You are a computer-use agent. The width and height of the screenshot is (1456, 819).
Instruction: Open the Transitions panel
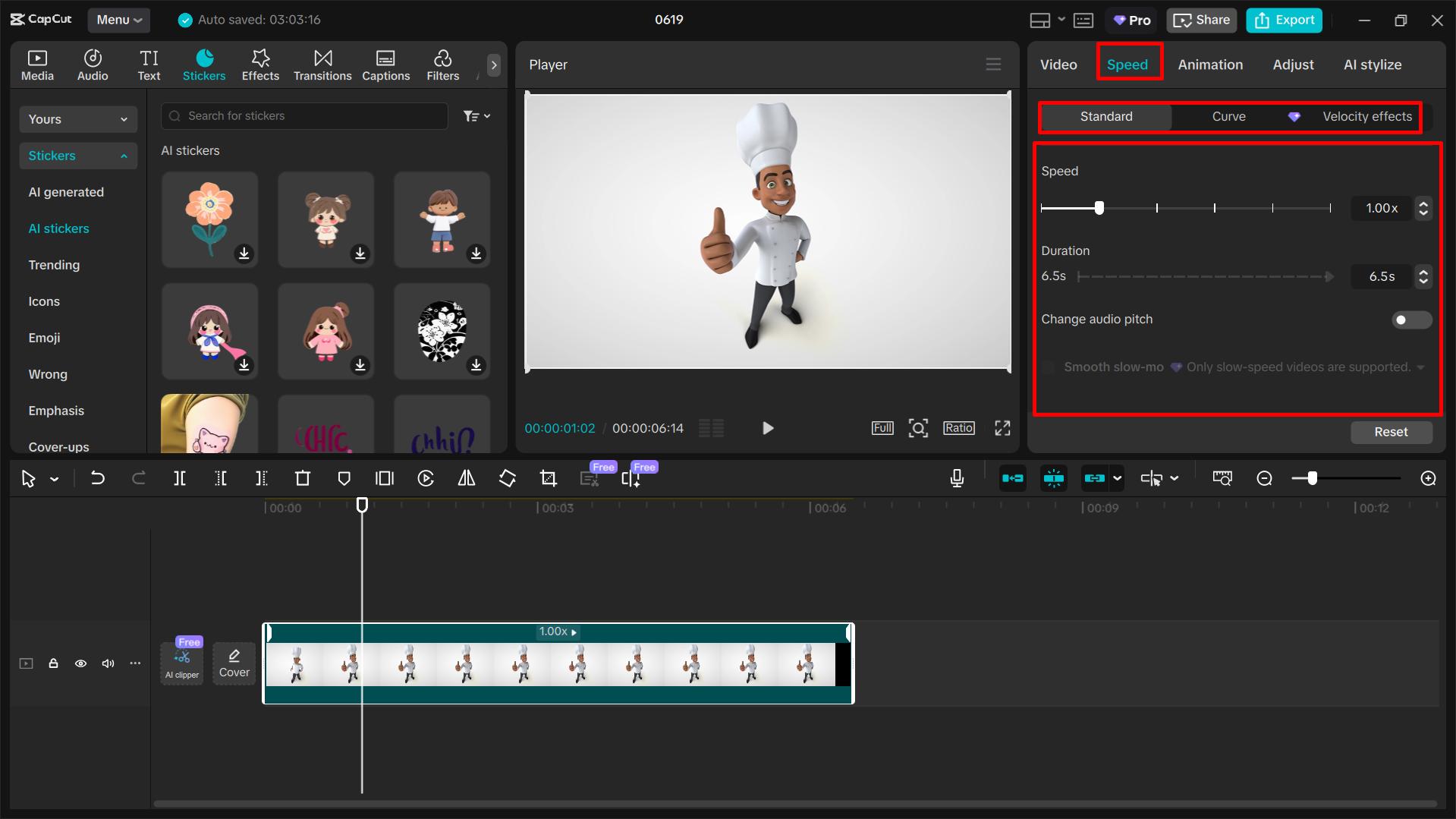pos(322,65)
